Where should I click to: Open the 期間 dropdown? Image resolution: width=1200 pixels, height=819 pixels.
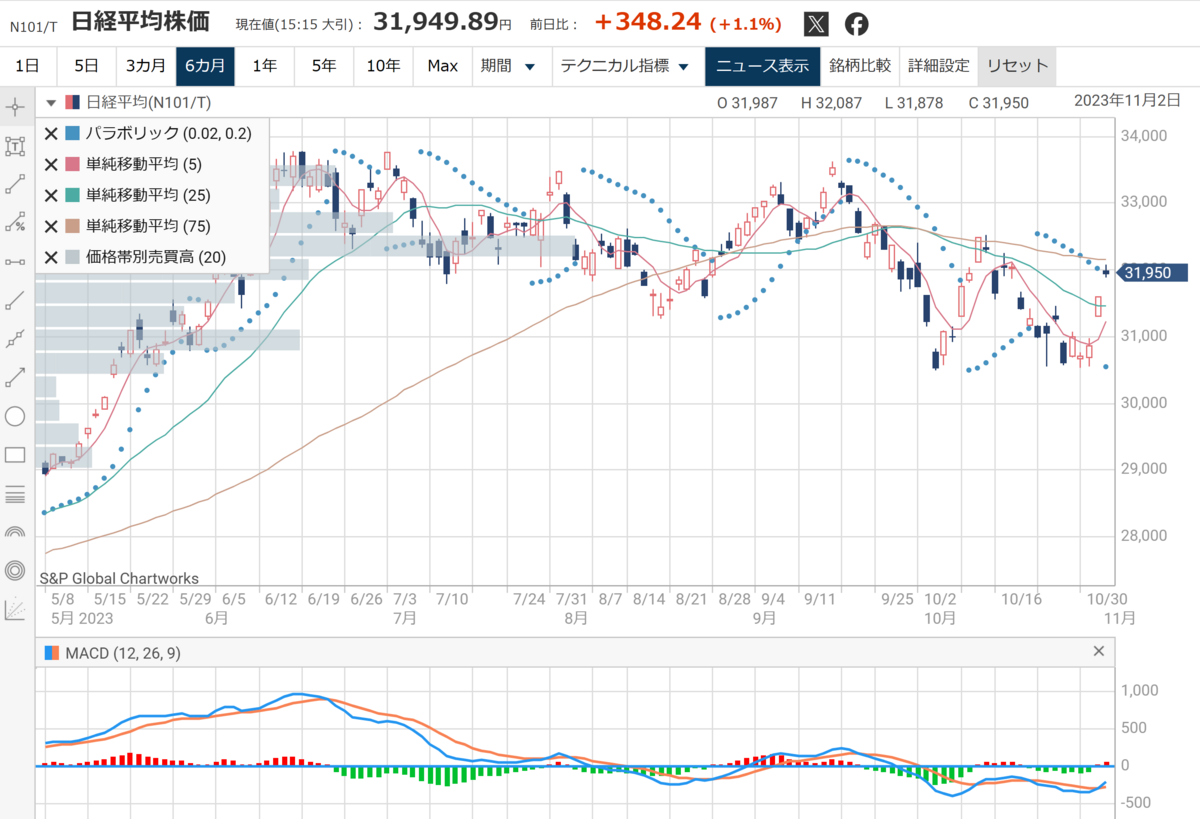[508, 66]
